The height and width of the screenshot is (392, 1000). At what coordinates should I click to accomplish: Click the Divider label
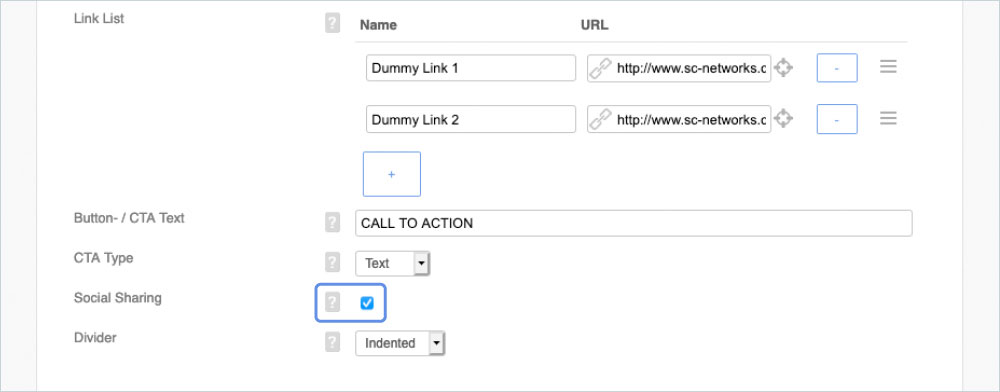pos(95,337)
